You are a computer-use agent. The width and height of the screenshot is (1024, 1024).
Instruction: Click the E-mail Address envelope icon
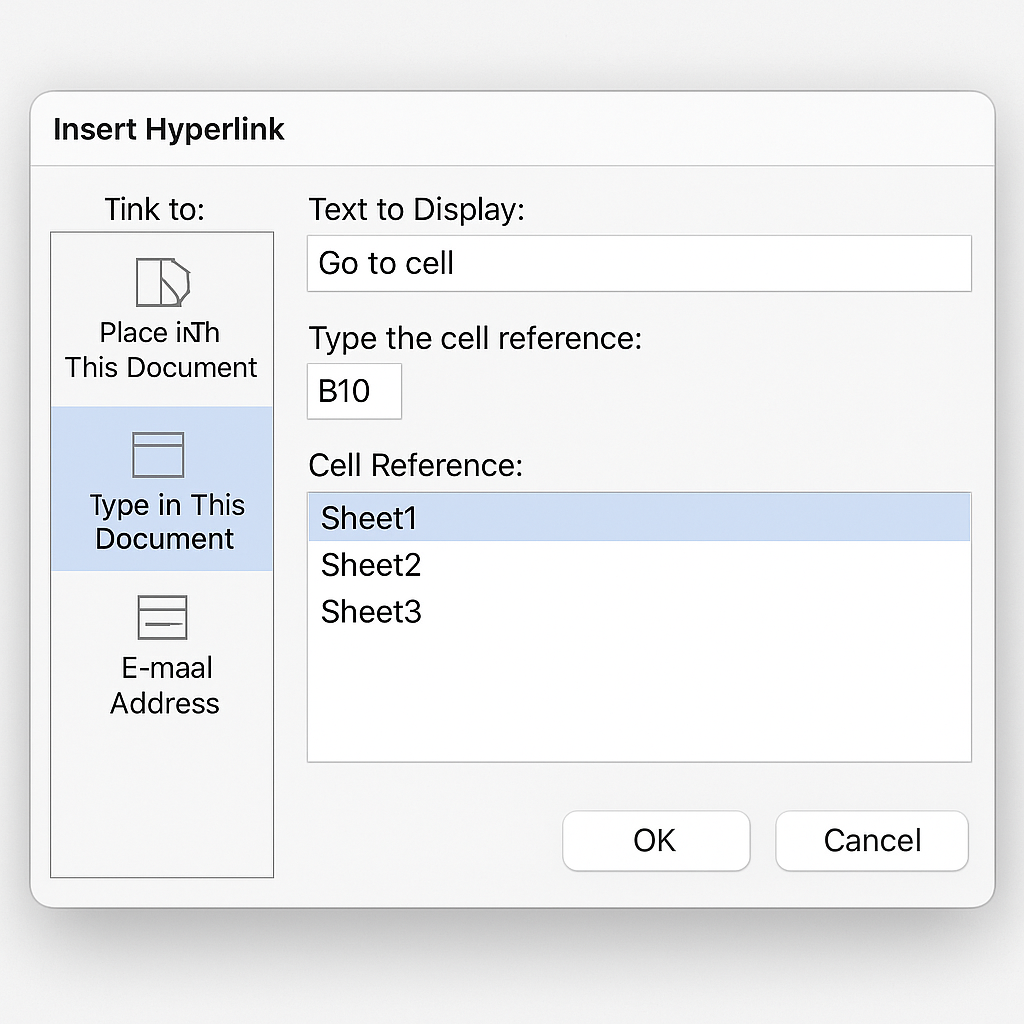pos(162,617)
